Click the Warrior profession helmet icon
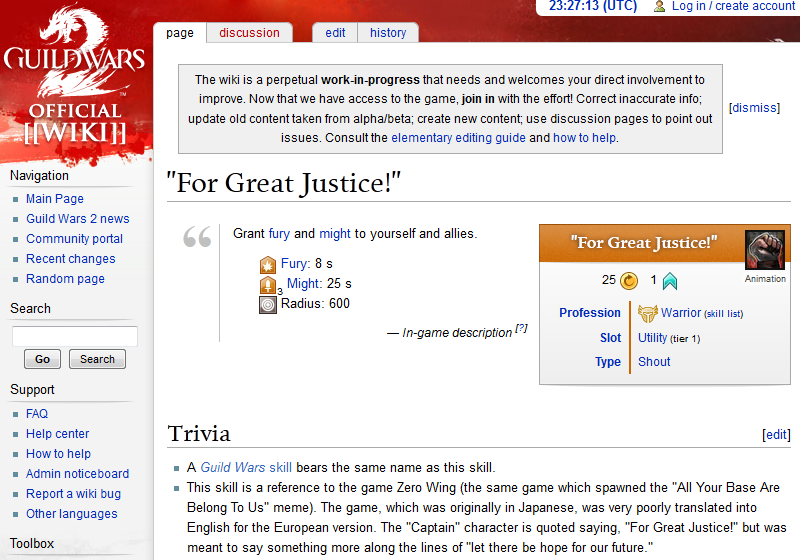800x560 pixels. [x=648, y=313]
